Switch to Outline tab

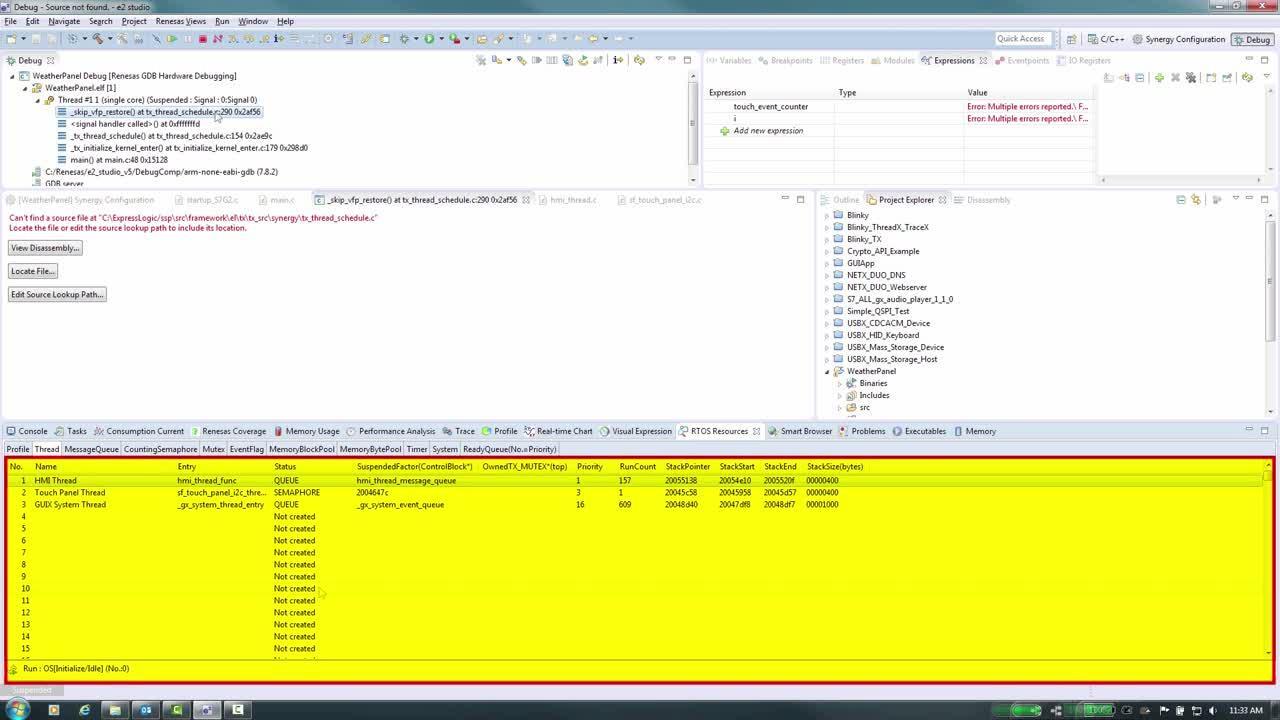(840, 200)
